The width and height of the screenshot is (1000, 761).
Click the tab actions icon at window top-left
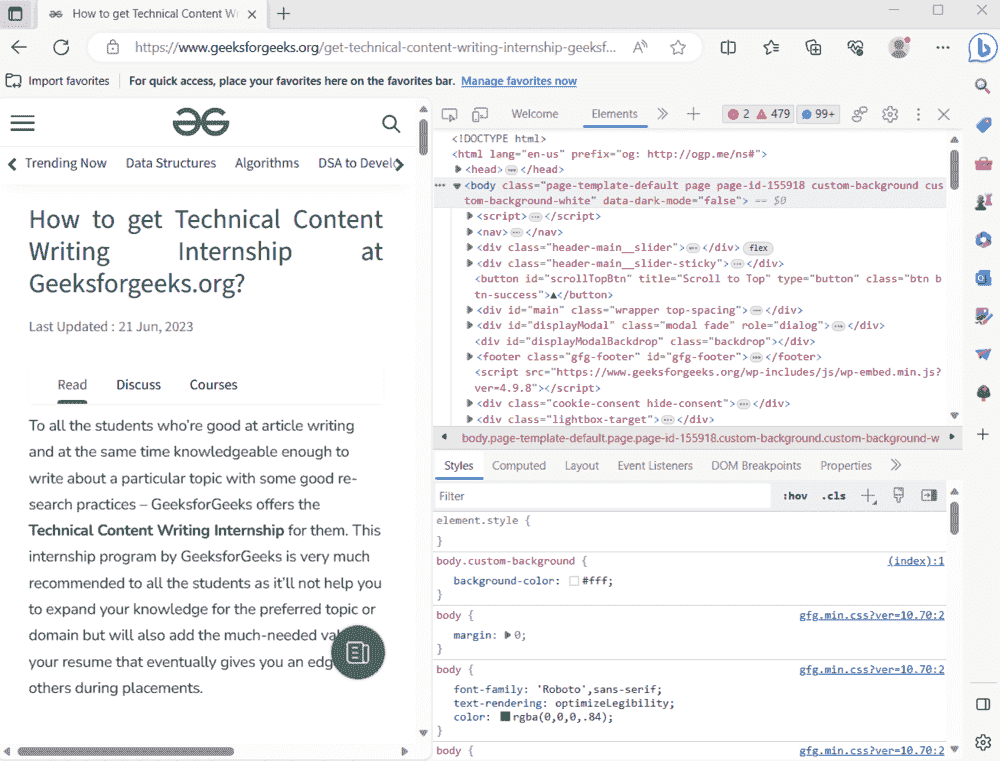pyautogui.click(x=15, y=13)
